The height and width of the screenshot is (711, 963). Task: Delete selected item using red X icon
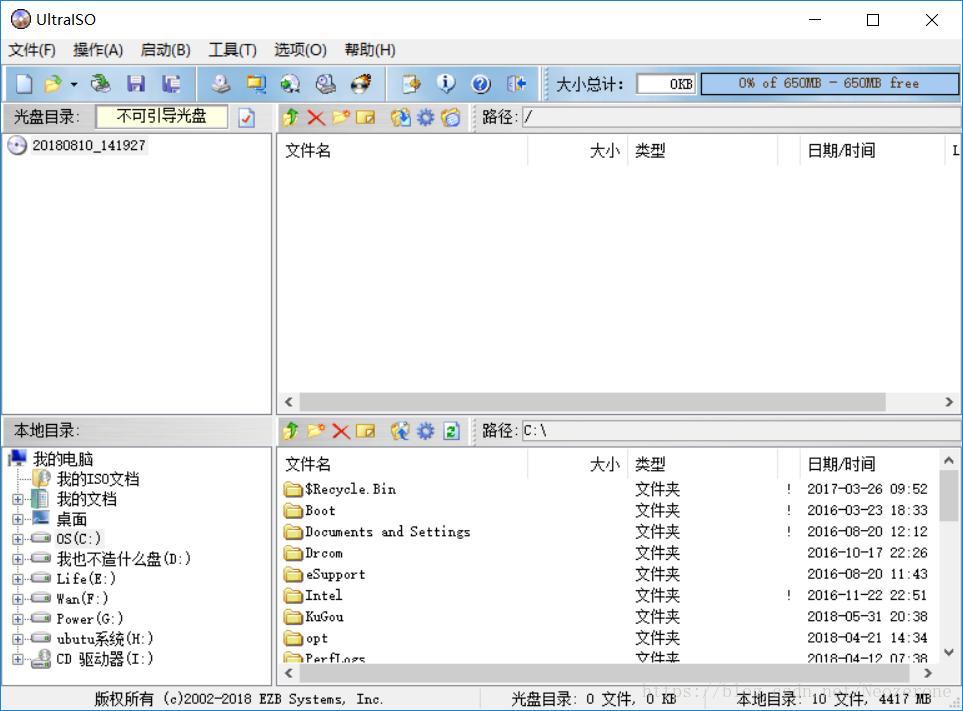click(x=314, y=117)
